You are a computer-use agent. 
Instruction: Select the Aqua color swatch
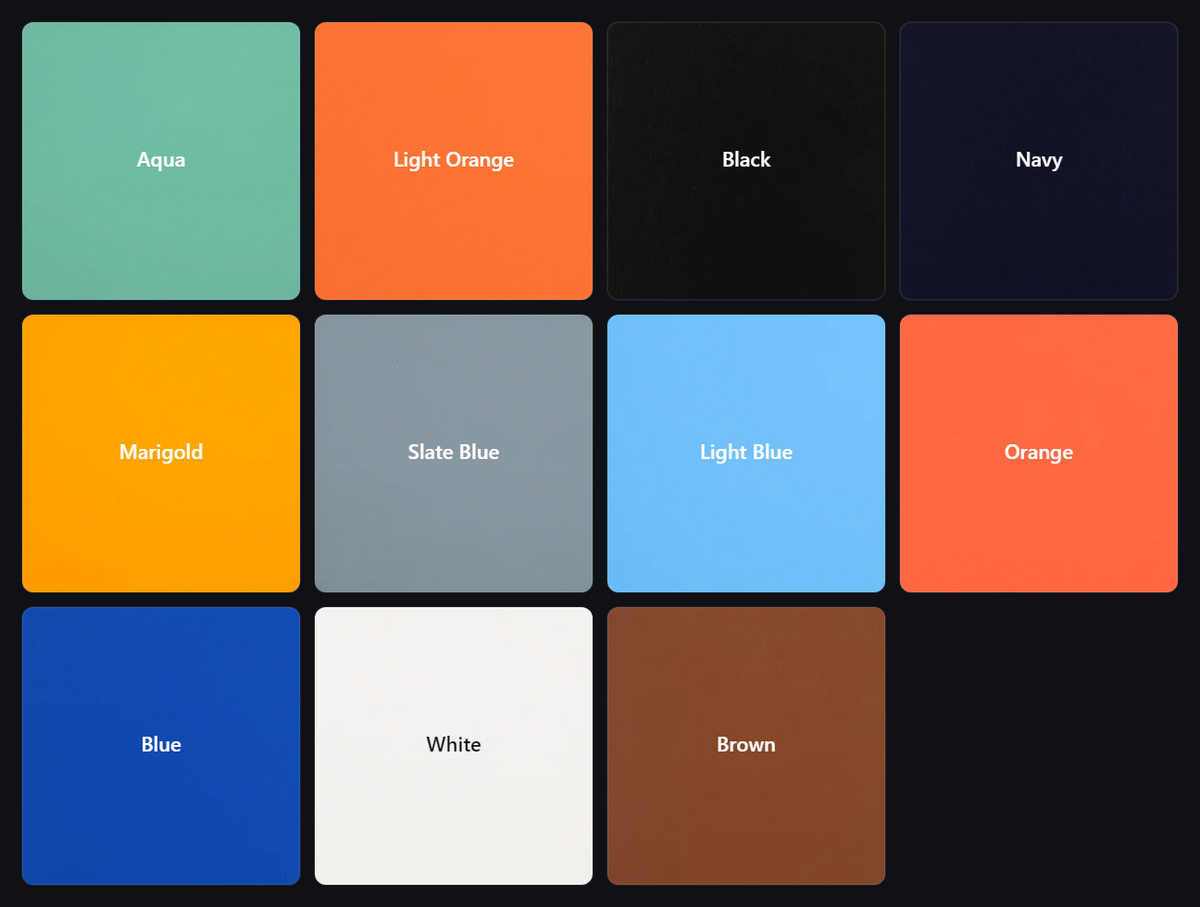tap(161, 161)
